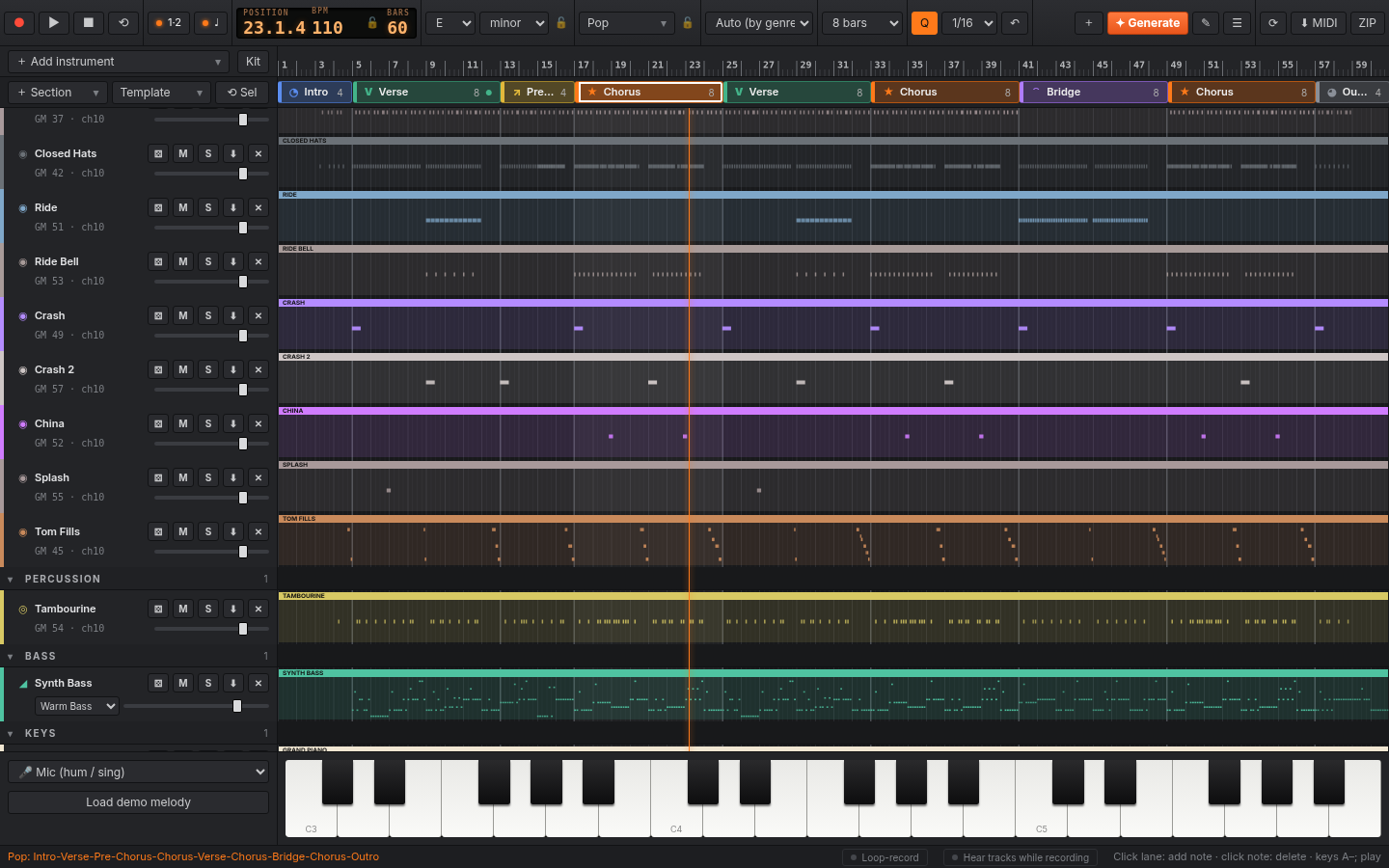Toggle Hear tracks while recording
Image resolution: width=1389 pixels, height=868 pixels.
[1021, 857]
